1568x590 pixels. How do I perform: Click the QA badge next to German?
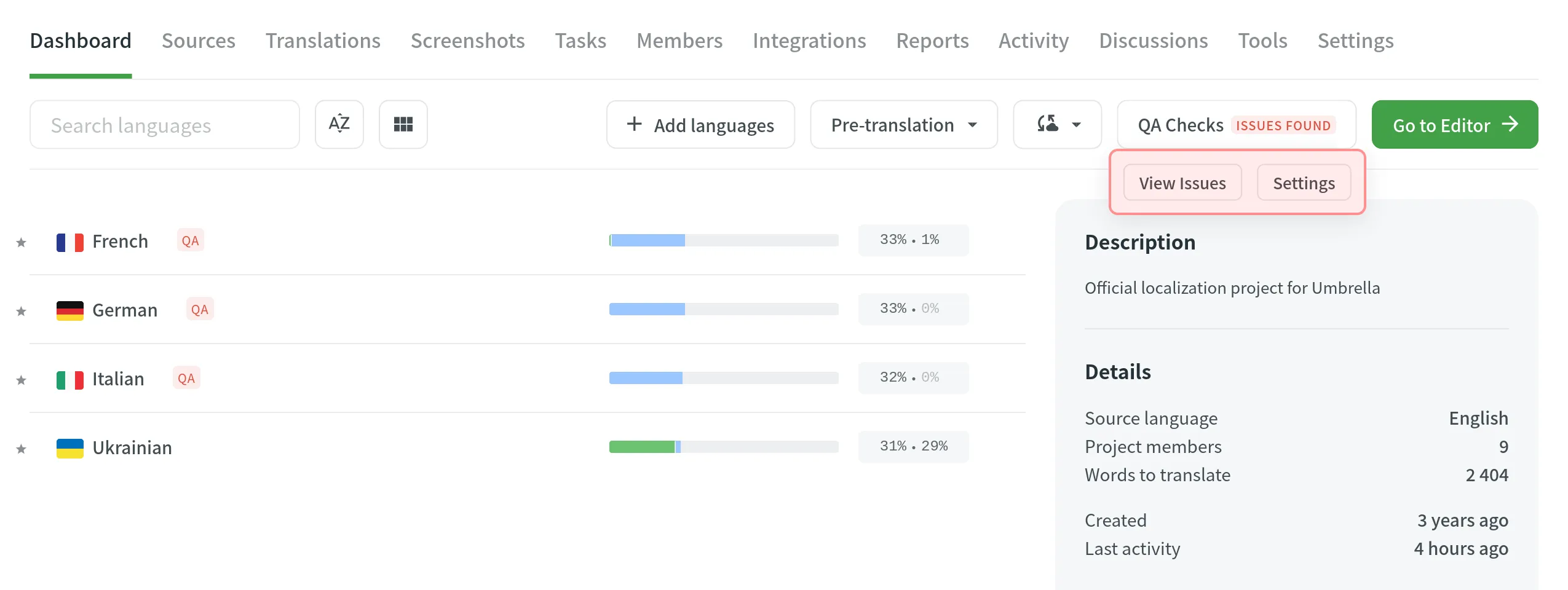(x=199, y=310)
